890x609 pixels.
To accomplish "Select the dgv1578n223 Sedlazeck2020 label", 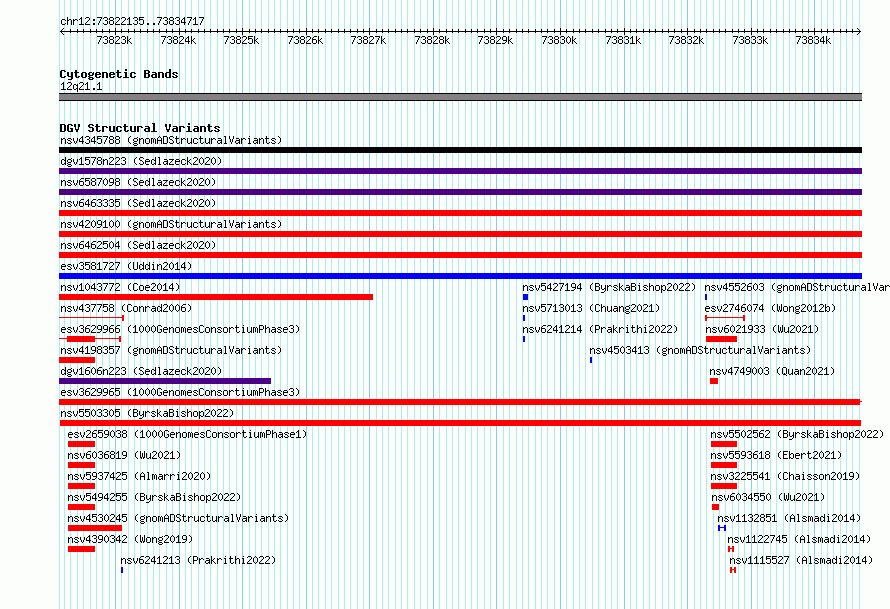I will point(141,161).
